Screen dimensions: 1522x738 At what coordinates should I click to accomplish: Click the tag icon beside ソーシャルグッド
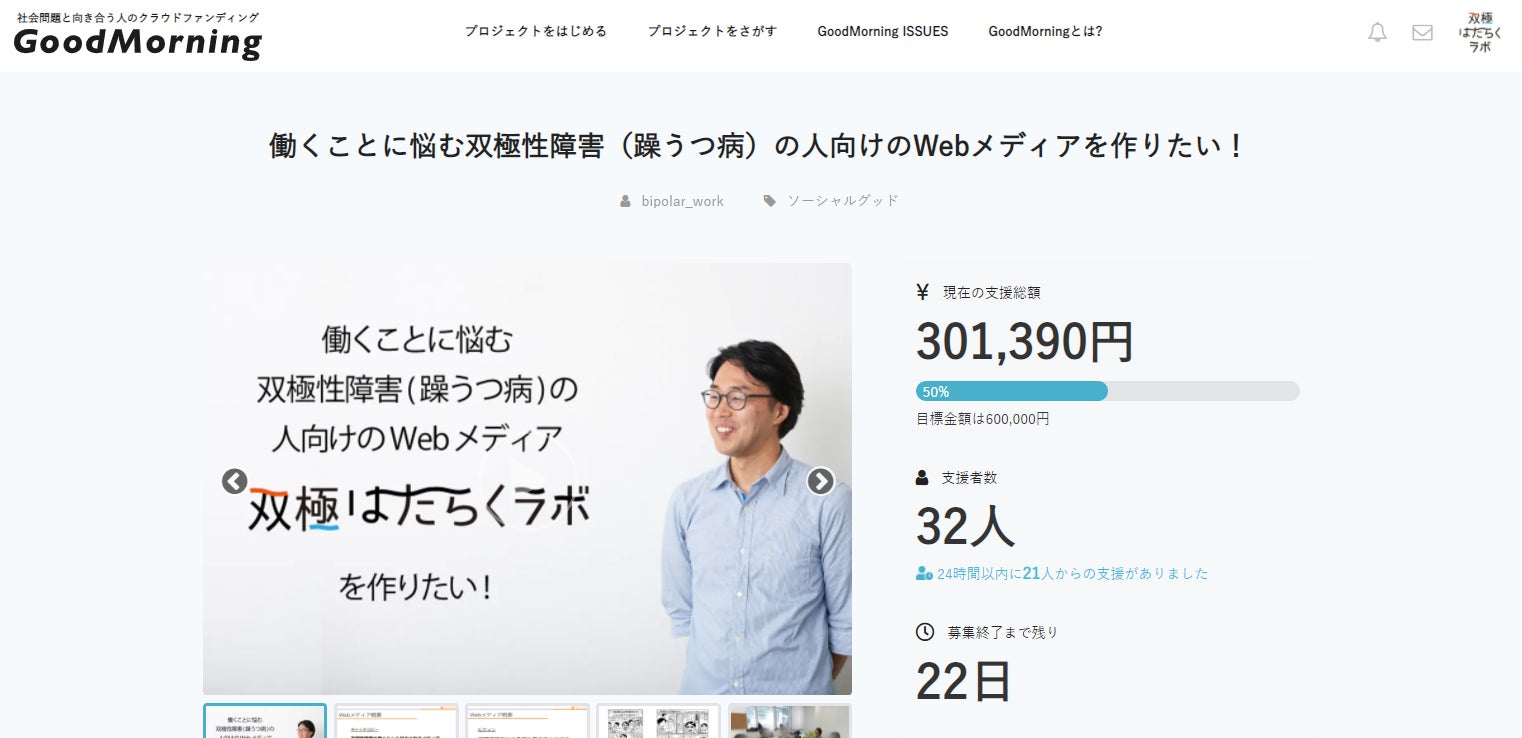coord(769,201)
